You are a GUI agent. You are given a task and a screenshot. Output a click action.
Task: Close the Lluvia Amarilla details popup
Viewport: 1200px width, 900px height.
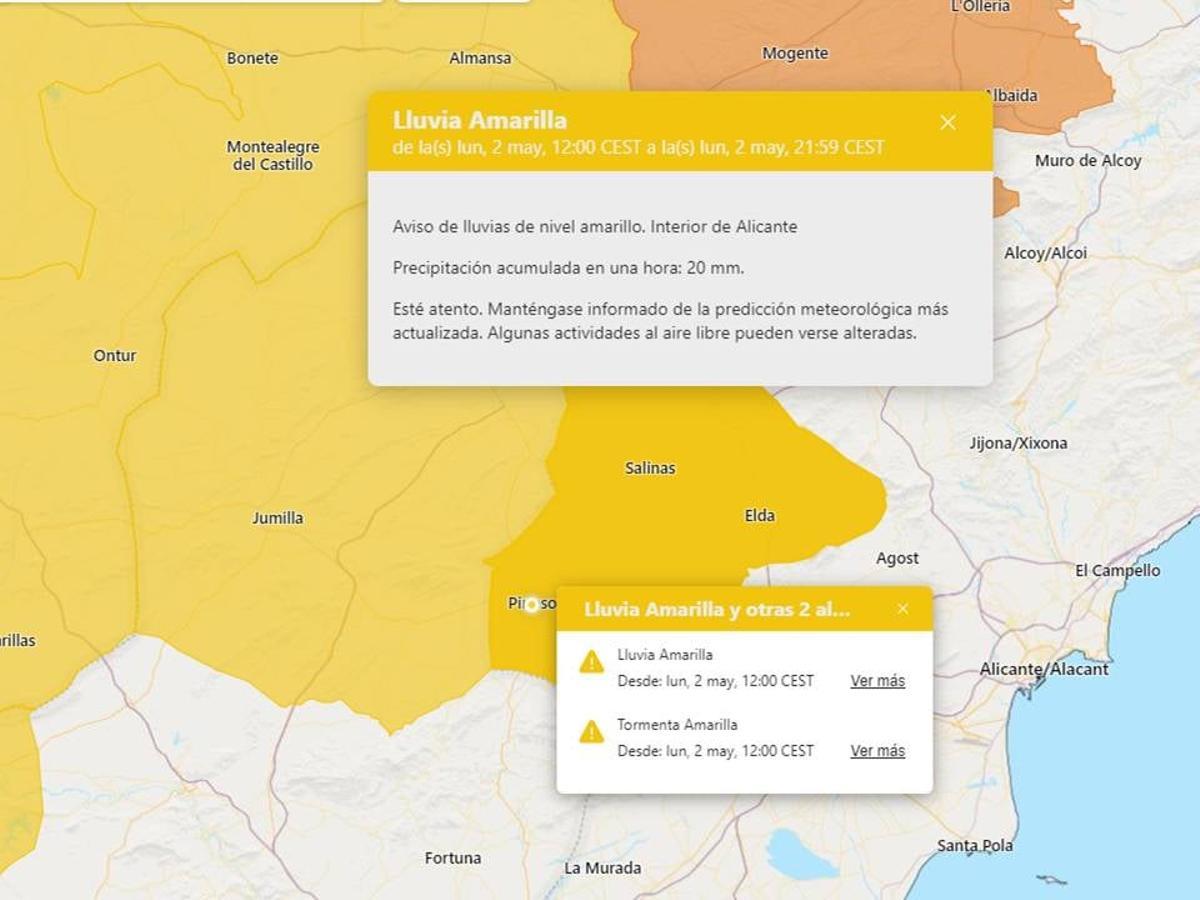tap(948, 122)
